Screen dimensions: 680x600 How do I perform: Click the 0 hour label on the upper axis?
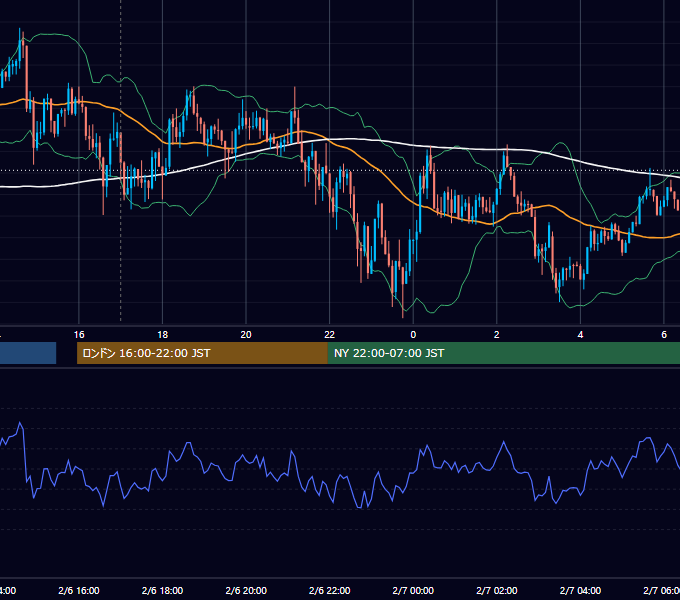(413, 335)
